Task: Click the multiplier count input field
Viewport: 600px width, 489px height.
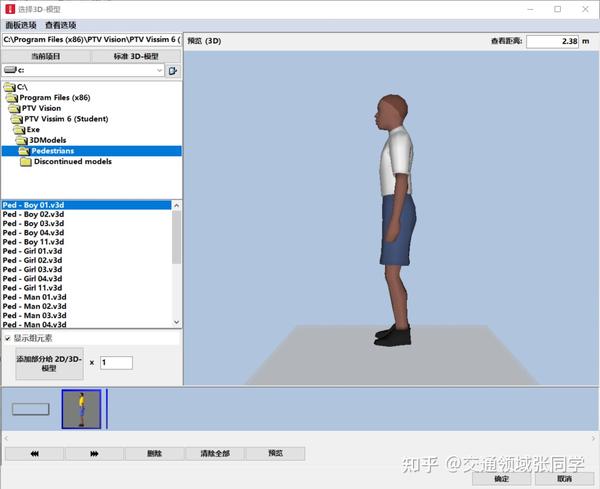Action: (116, 363)
